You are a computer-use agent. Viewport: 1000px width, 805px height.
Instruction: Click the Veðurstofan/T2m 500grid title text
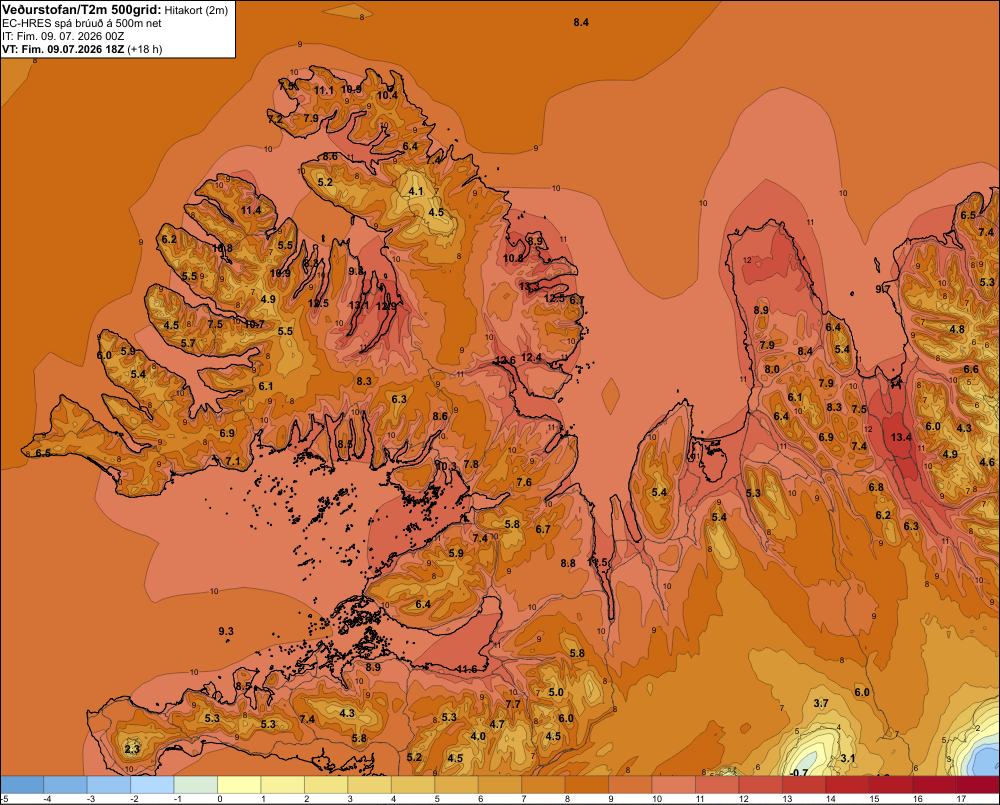click(82, 9)
